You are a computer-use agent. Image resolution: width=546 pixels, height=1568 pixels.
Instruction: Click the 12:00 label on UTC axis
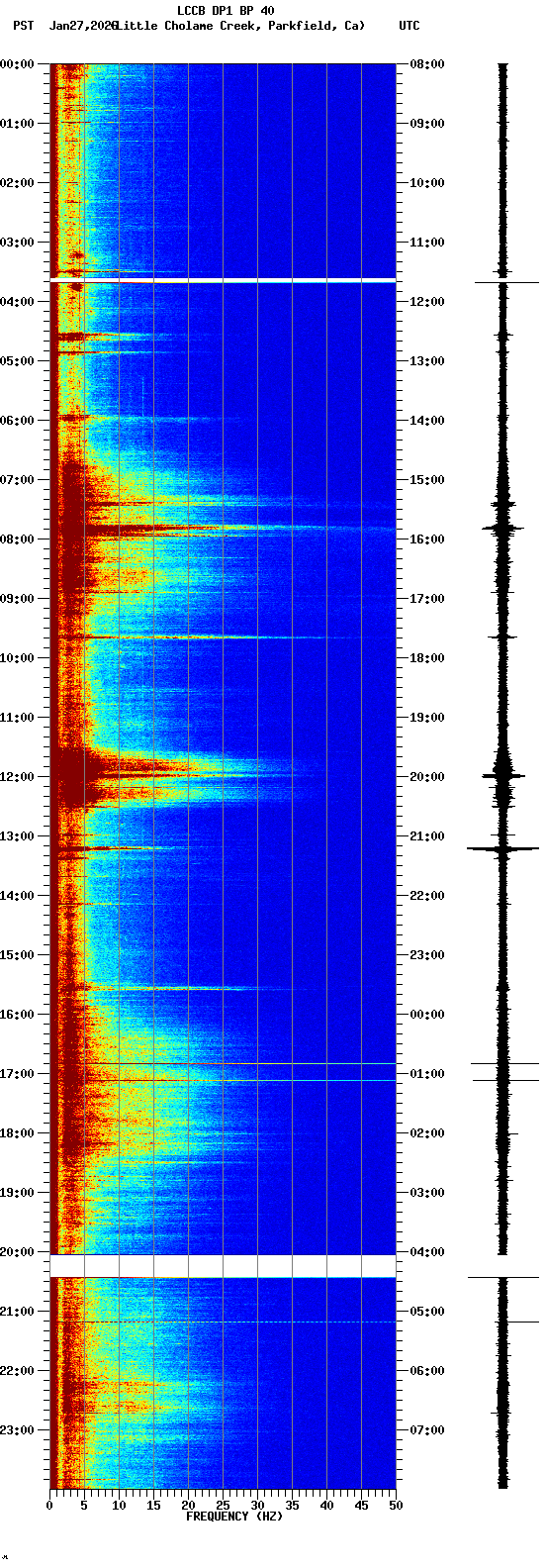coord(427,302)
